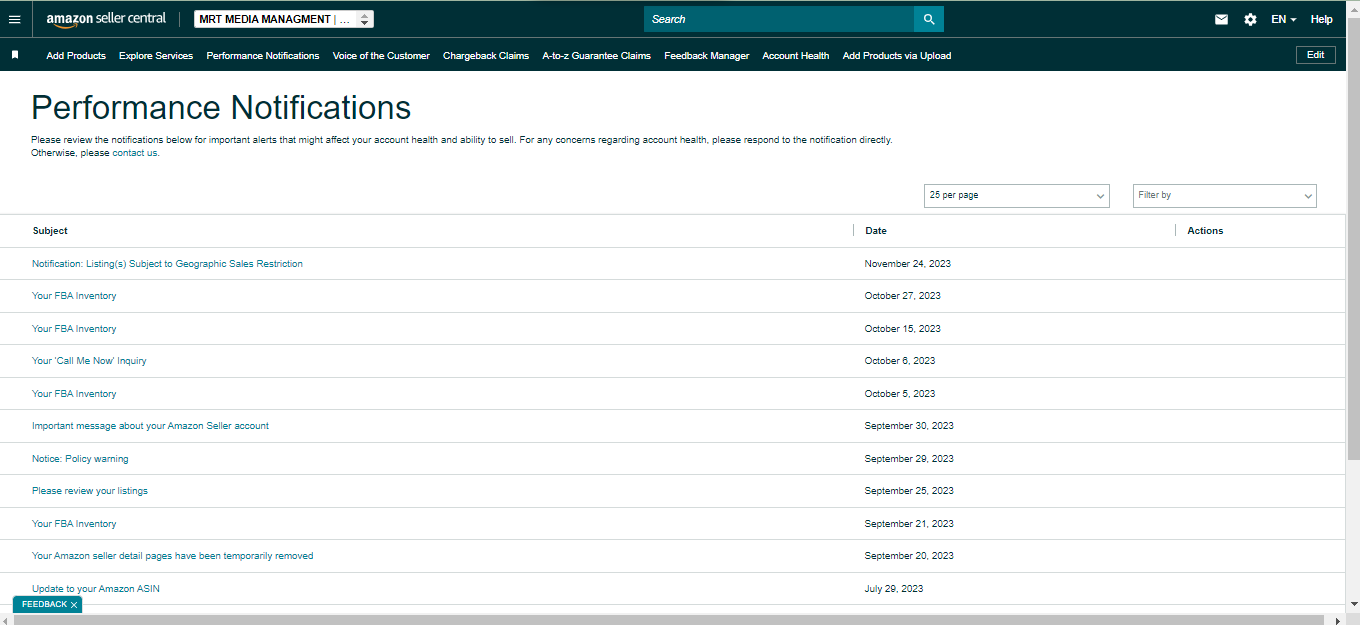Expand the EN language dropdown
The width and height of the screenshot is (1360, 625).
tap(1284, 19)
